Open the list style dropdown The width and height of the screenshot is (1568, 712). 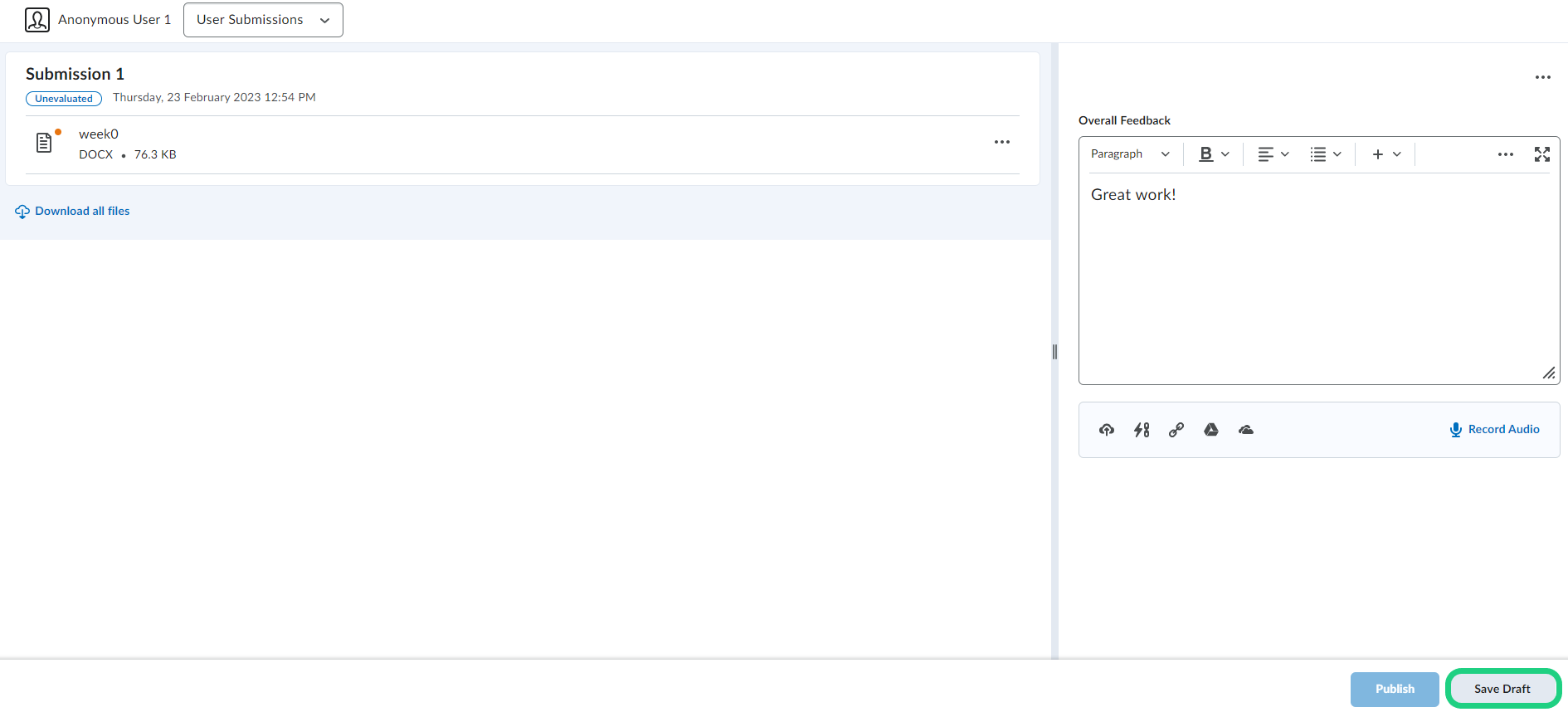click(x=1326, y=154)
